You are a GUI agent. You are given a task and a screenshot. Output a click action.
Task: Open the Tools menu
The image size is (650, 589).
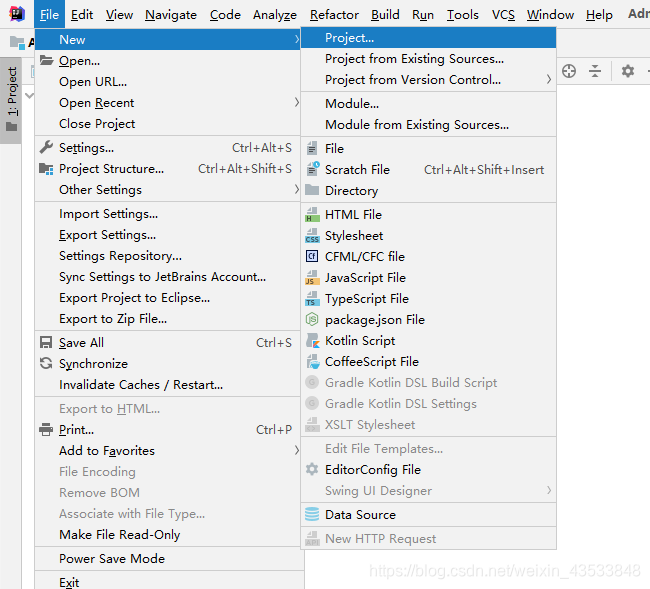[x=463, y=15]
